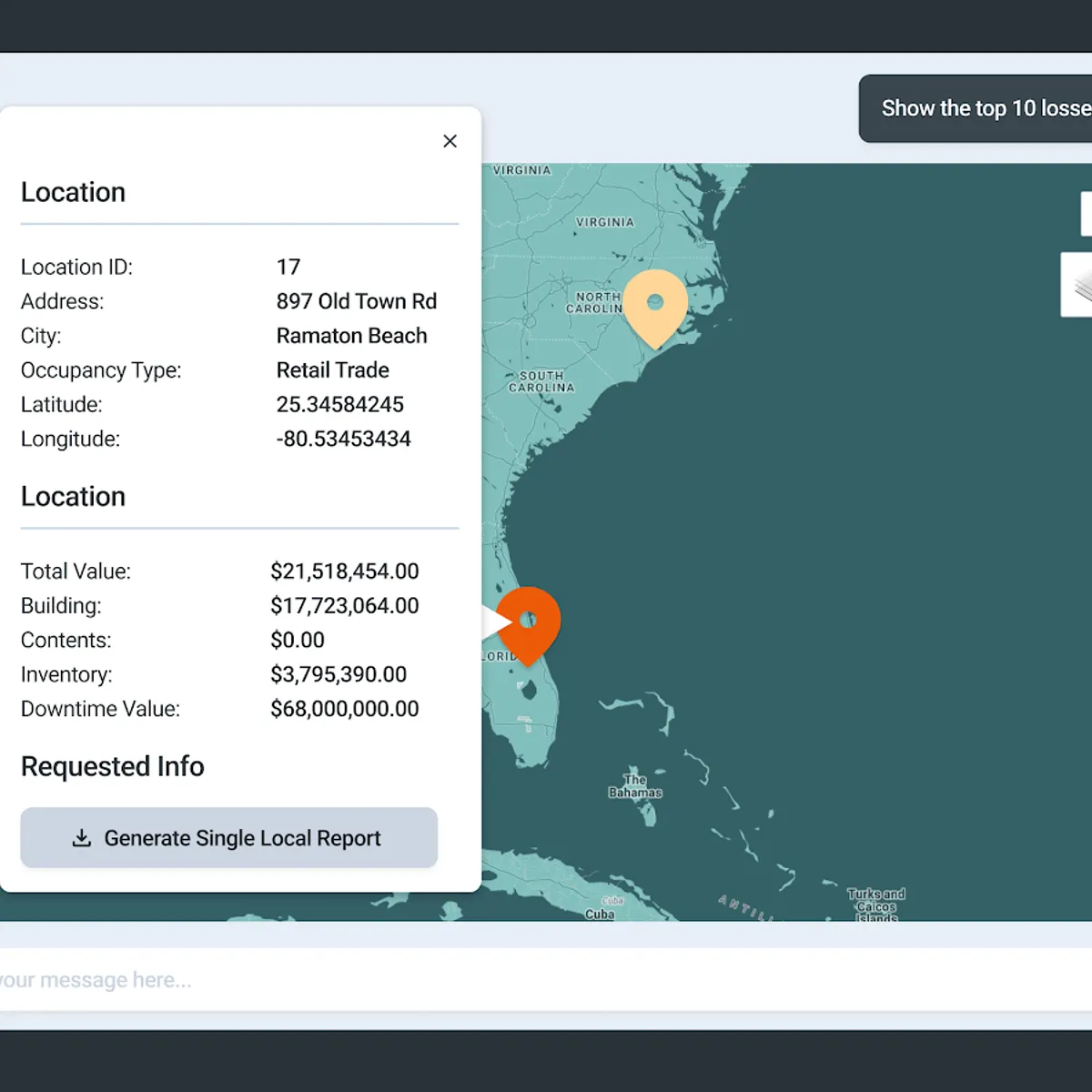This screenshot has width=1092, height=1092.
Task: Click the latitude value 25.34584245
Action: 340,404
